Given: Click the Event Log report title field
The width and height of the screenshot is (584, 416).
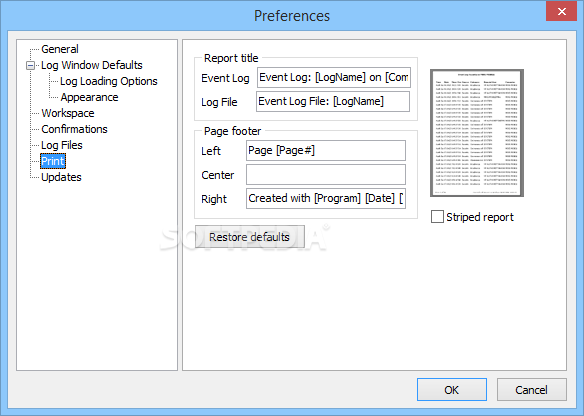Looking at the screenshot, I should (x=334, y=77).
